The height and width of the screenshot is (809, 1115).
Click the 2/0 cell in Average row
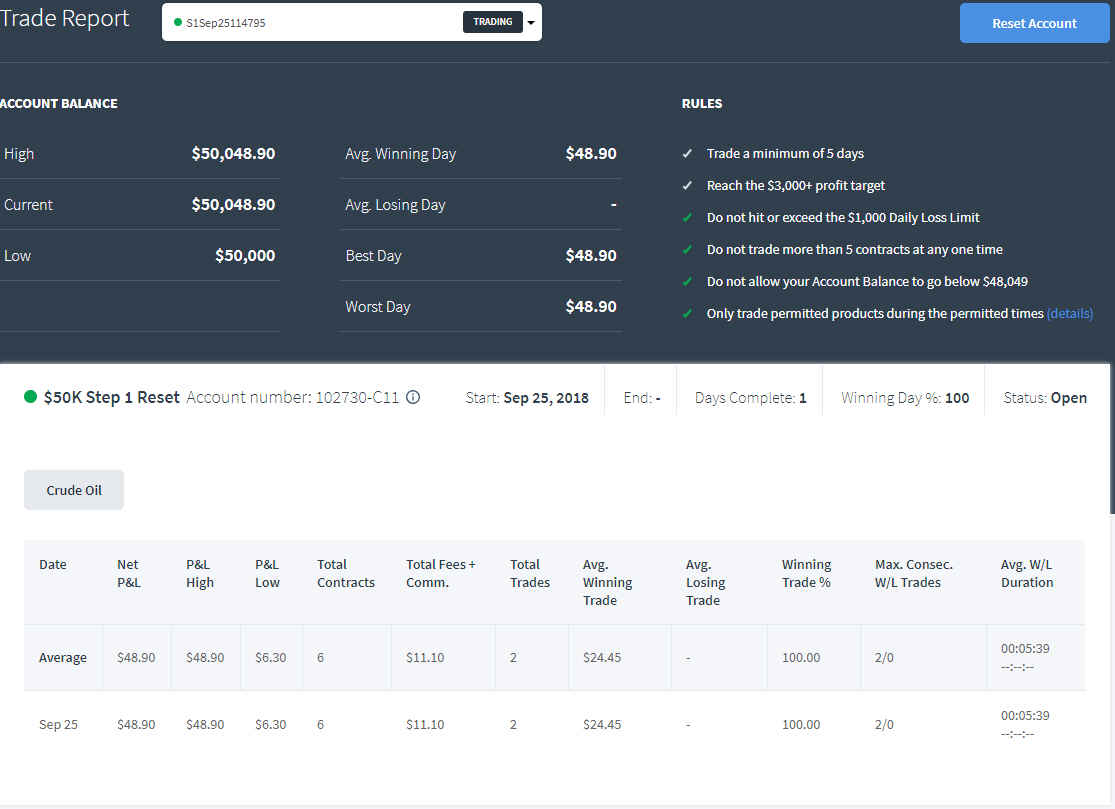[x=884, y=658]
